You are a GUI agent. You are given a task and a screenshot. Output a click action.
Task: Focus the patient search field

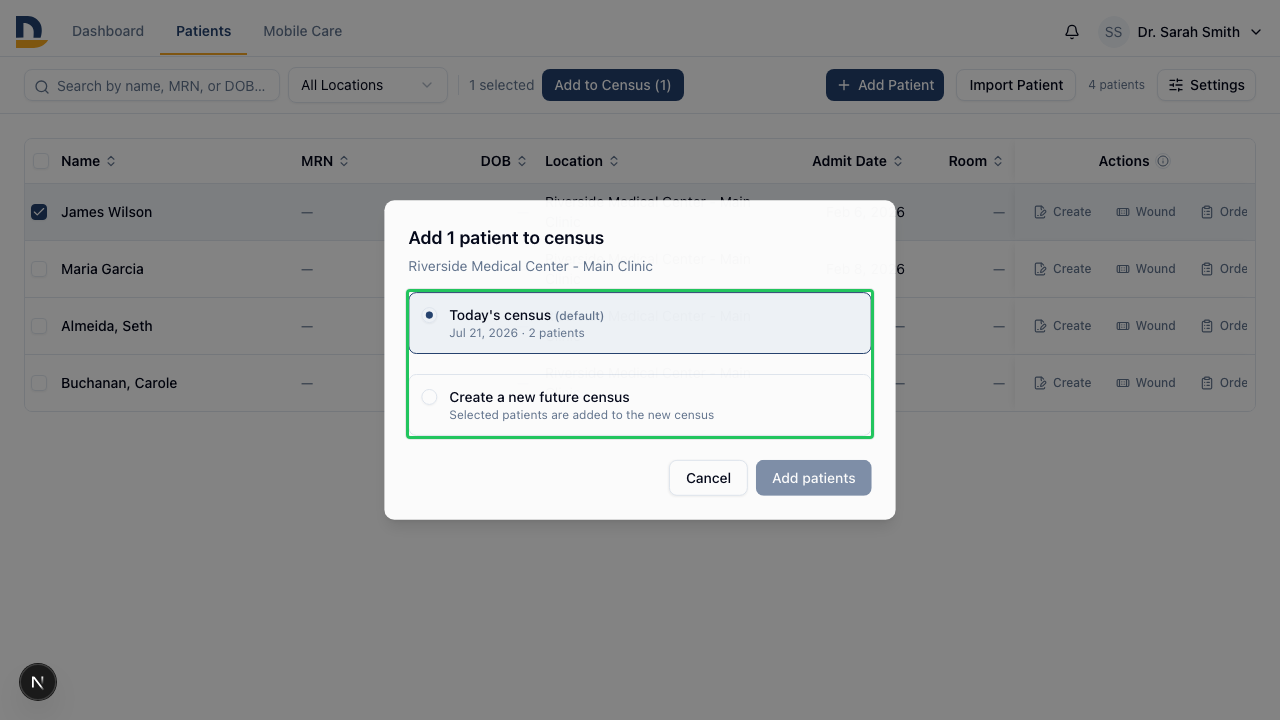click(152, 86)
